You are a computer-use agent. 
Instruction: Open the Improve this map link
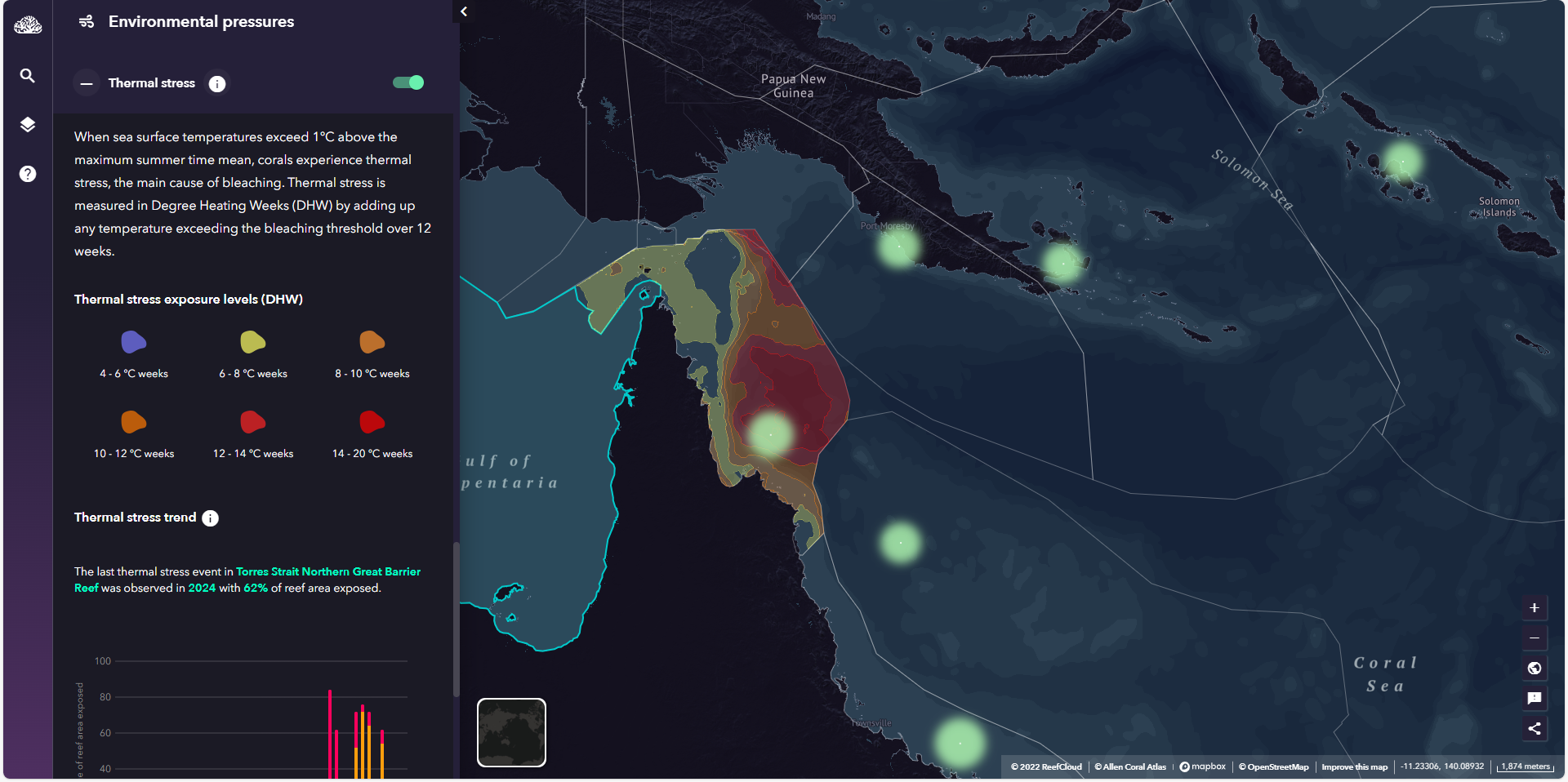coord(1354,767)
